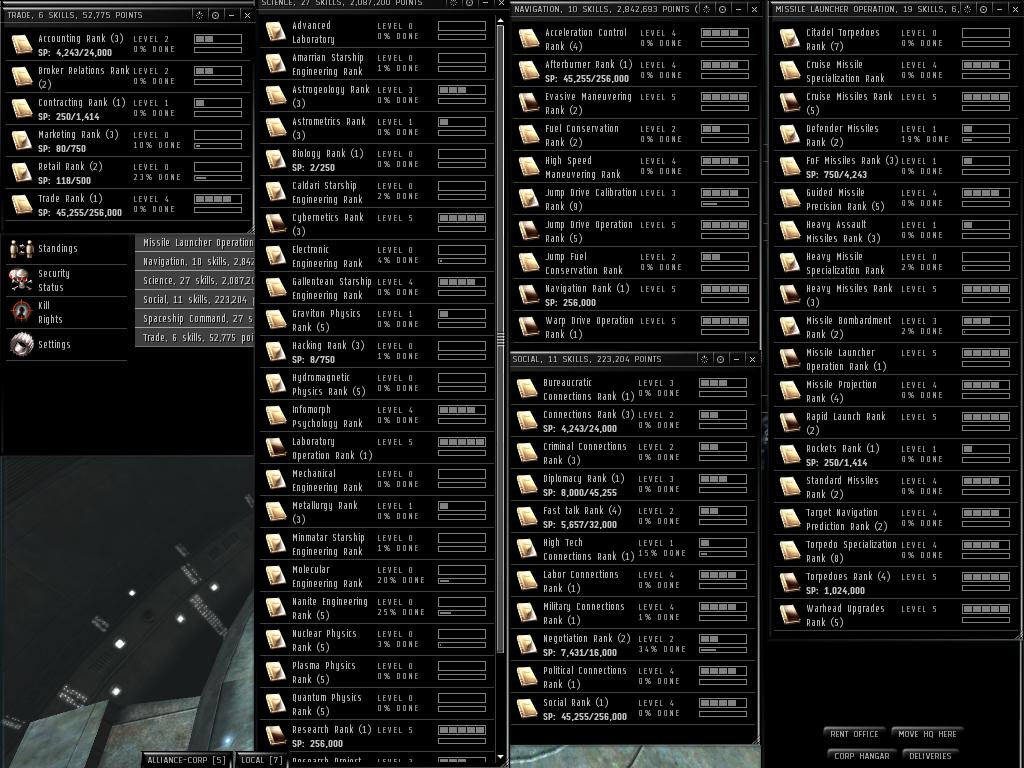Select the Diplomacy skill book icon
The width and height of the screenshot is (1024, 768).
tap(526, 485)
